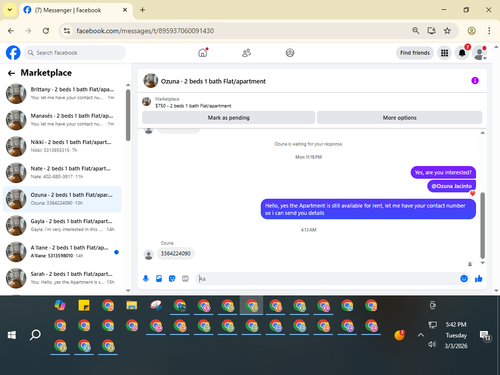
Task: Open the Groups icon in the top nav
Action: pyautogui.click(x=290, y=53)
